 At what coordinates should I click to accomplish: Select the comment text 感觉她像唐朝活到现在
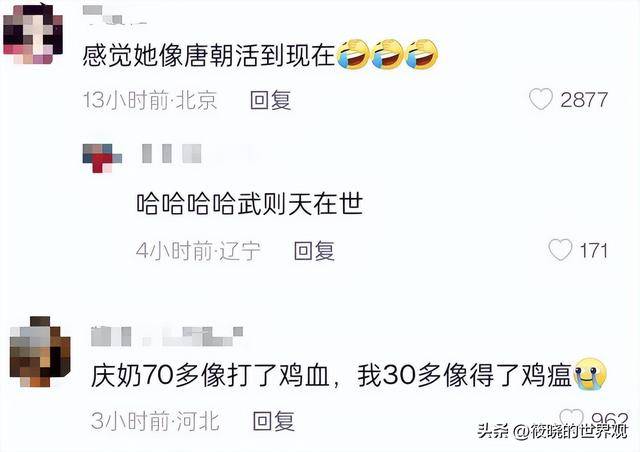coord(209,56)
